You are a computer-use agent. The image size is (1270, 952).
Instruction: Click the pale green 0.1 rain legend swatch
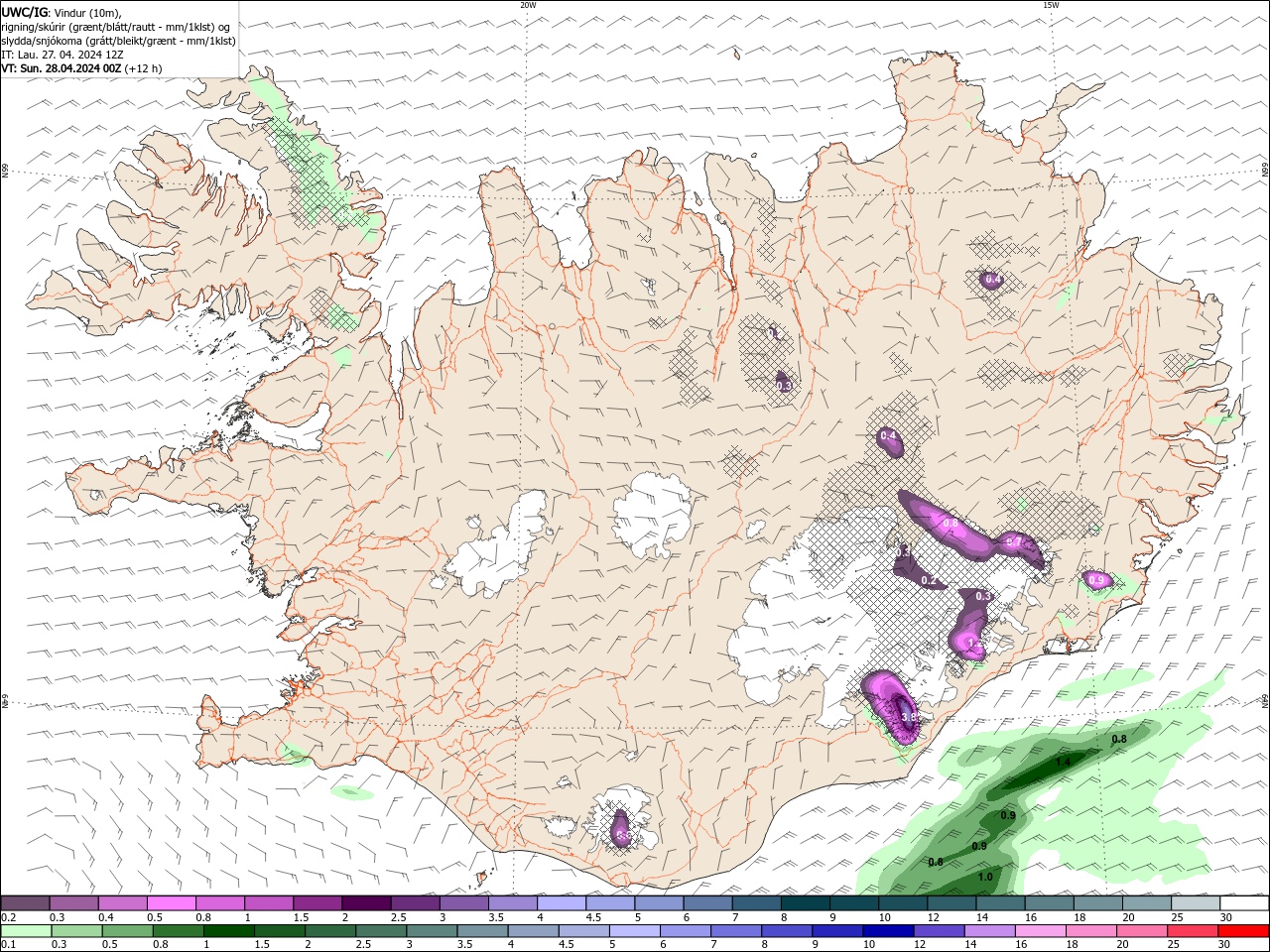[26, 931]
